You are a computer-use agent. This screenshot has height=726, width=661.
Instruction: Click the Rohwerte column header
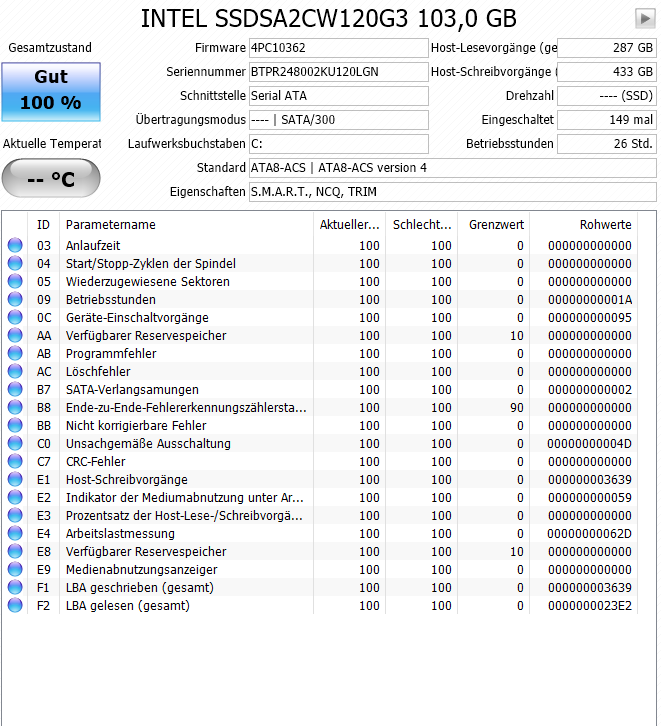pyautogui.click(x=584, y=225)
